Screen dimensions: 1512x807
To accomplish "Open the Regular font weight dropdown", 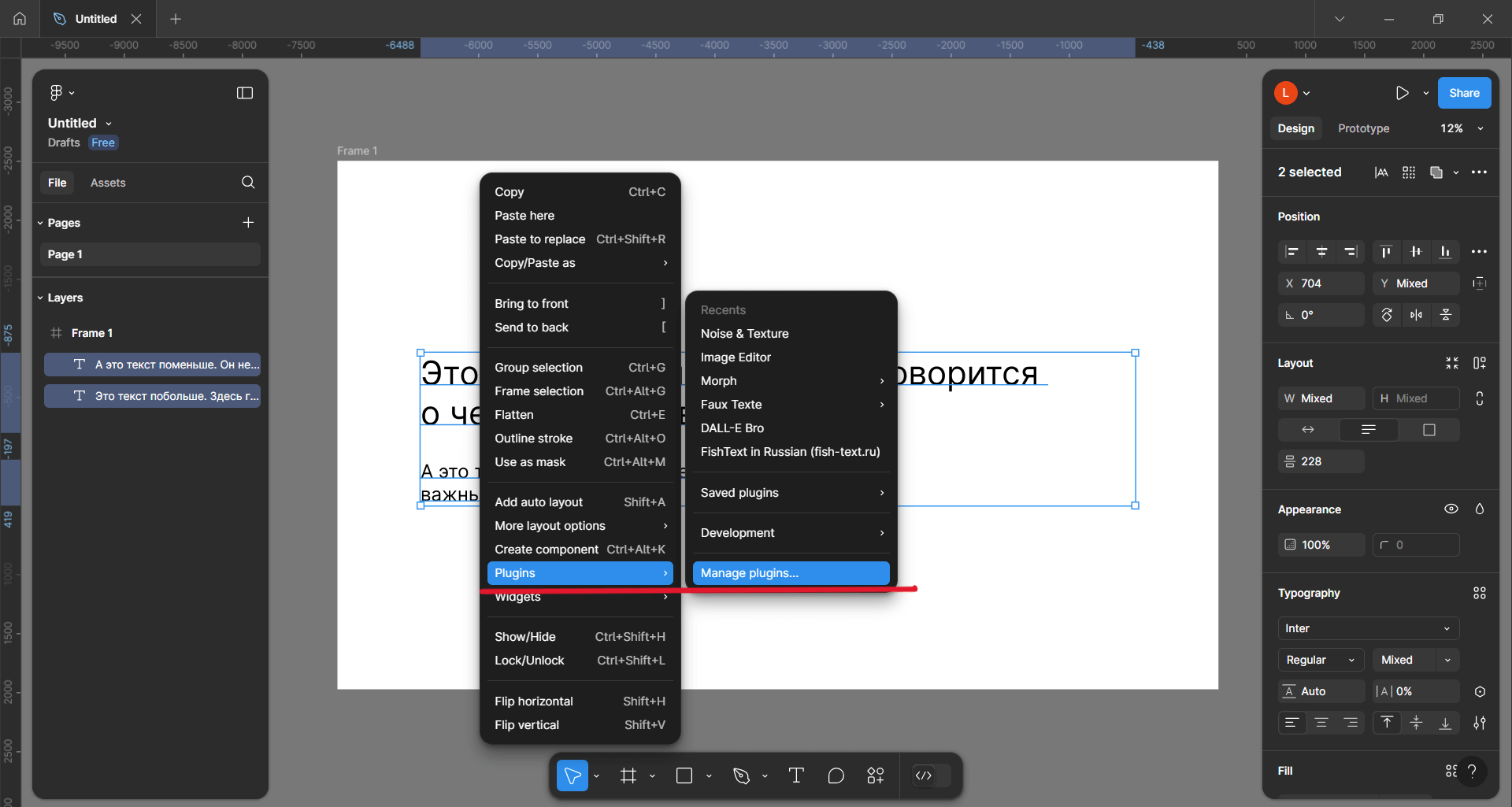I will (1321, 660).
